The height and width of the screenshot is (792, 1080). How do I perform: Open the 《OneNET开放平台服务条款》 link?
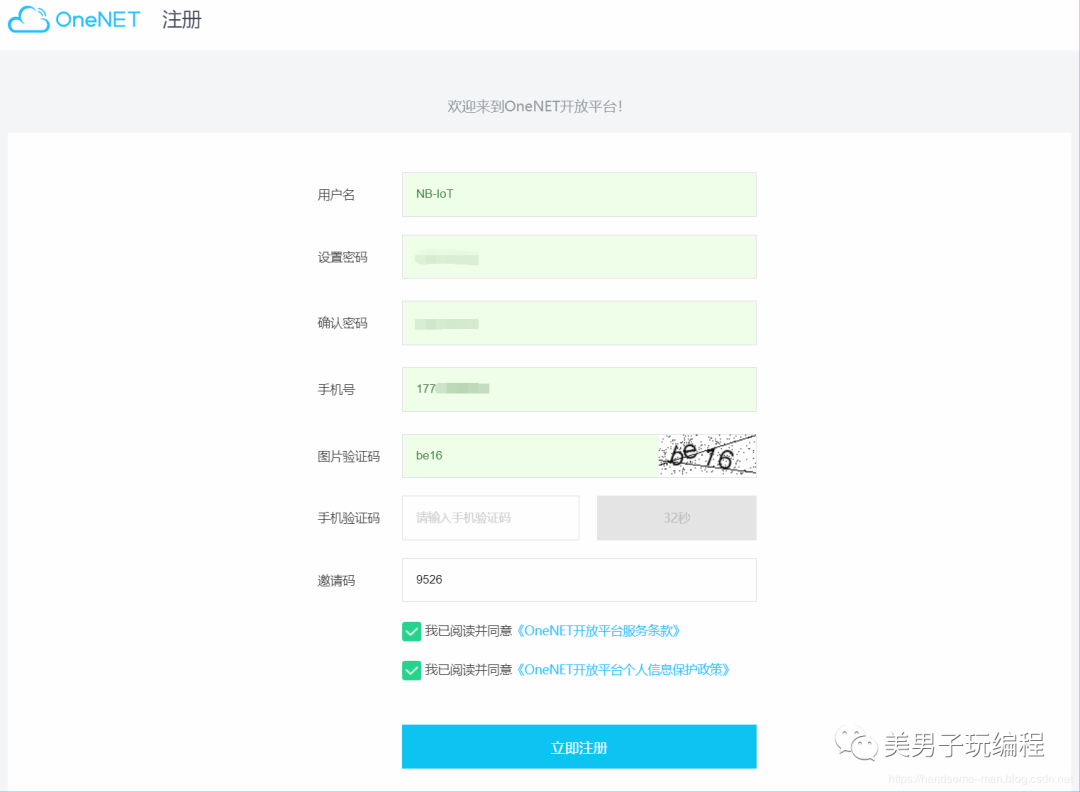[600, 631]
